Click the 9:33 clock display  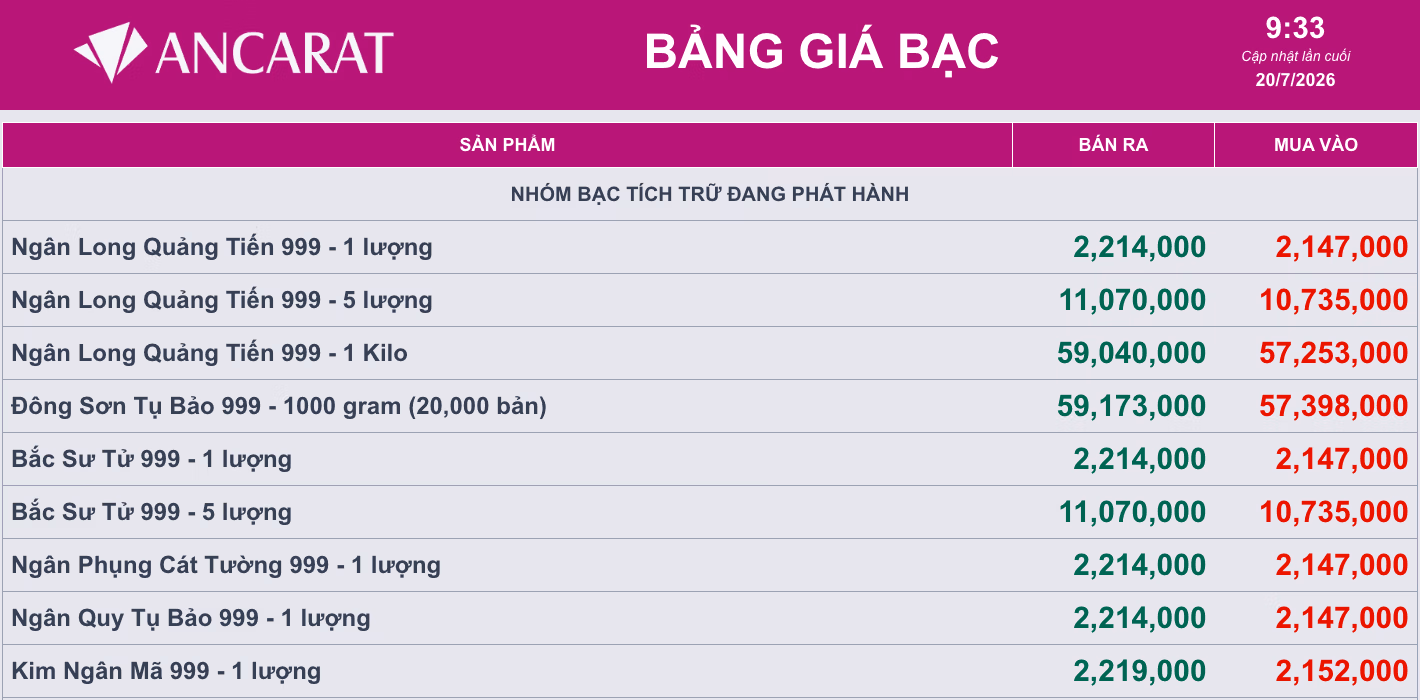tap(1295, 27)
